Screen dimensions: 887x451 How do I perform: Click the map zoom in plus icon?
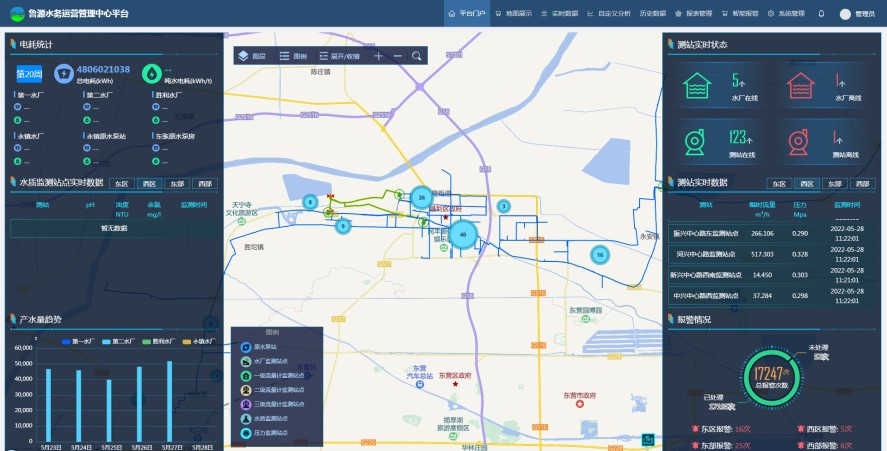click(379, 56)
